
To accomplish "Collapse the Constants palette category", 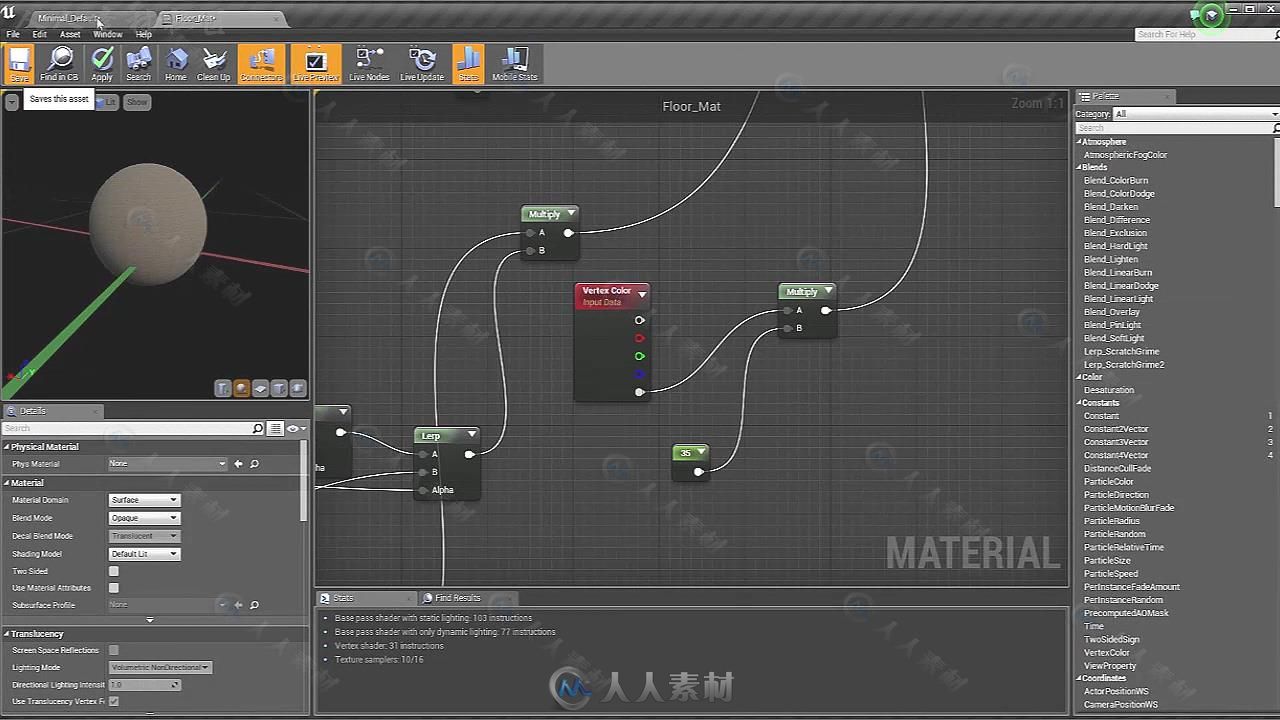I will click(1079, 403).
